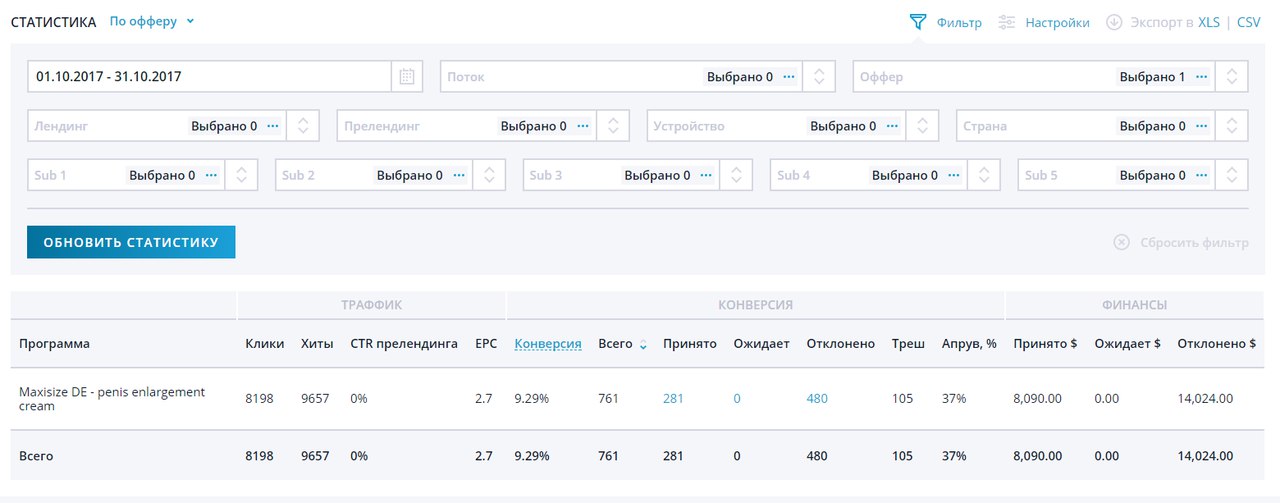The image size is (1280, 503).
Task: Sort by Конверсия column header
Action: pyautogui.click(x=548, y=344)
